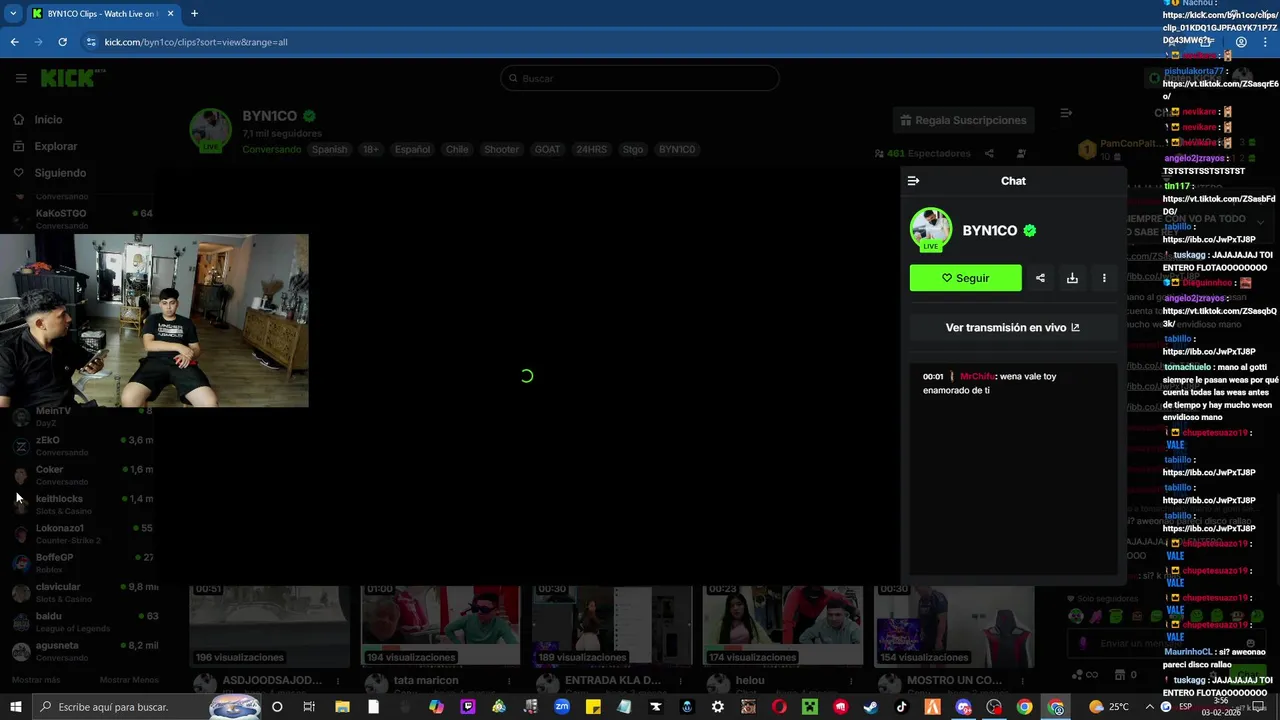The image size is (1280, 720).
Task: Click the Regala Suscripciones button
Action: pyautogui.click(x=963, y=120)
